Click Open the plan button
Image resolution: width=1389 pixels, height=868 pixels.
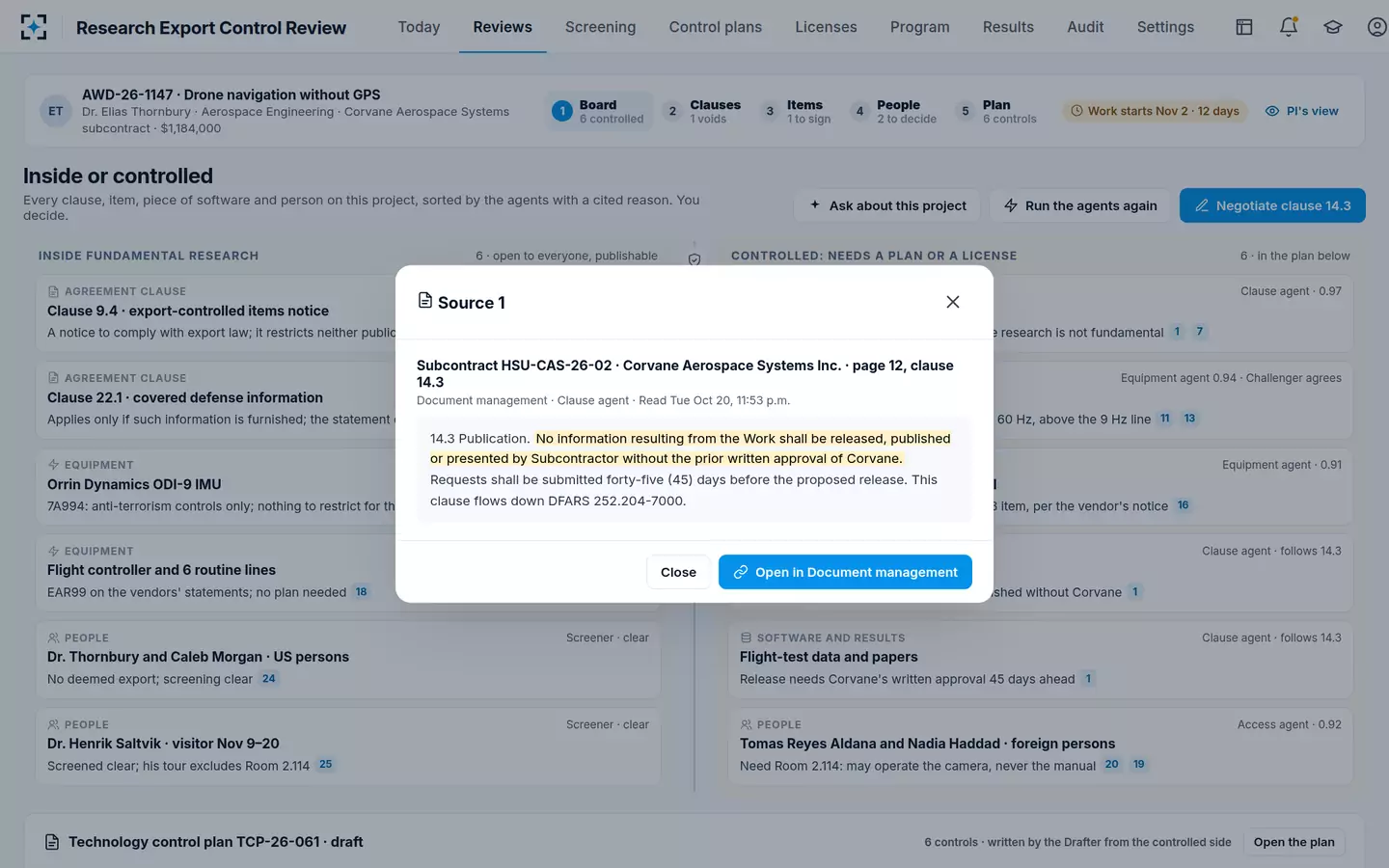pos(1294,842)
